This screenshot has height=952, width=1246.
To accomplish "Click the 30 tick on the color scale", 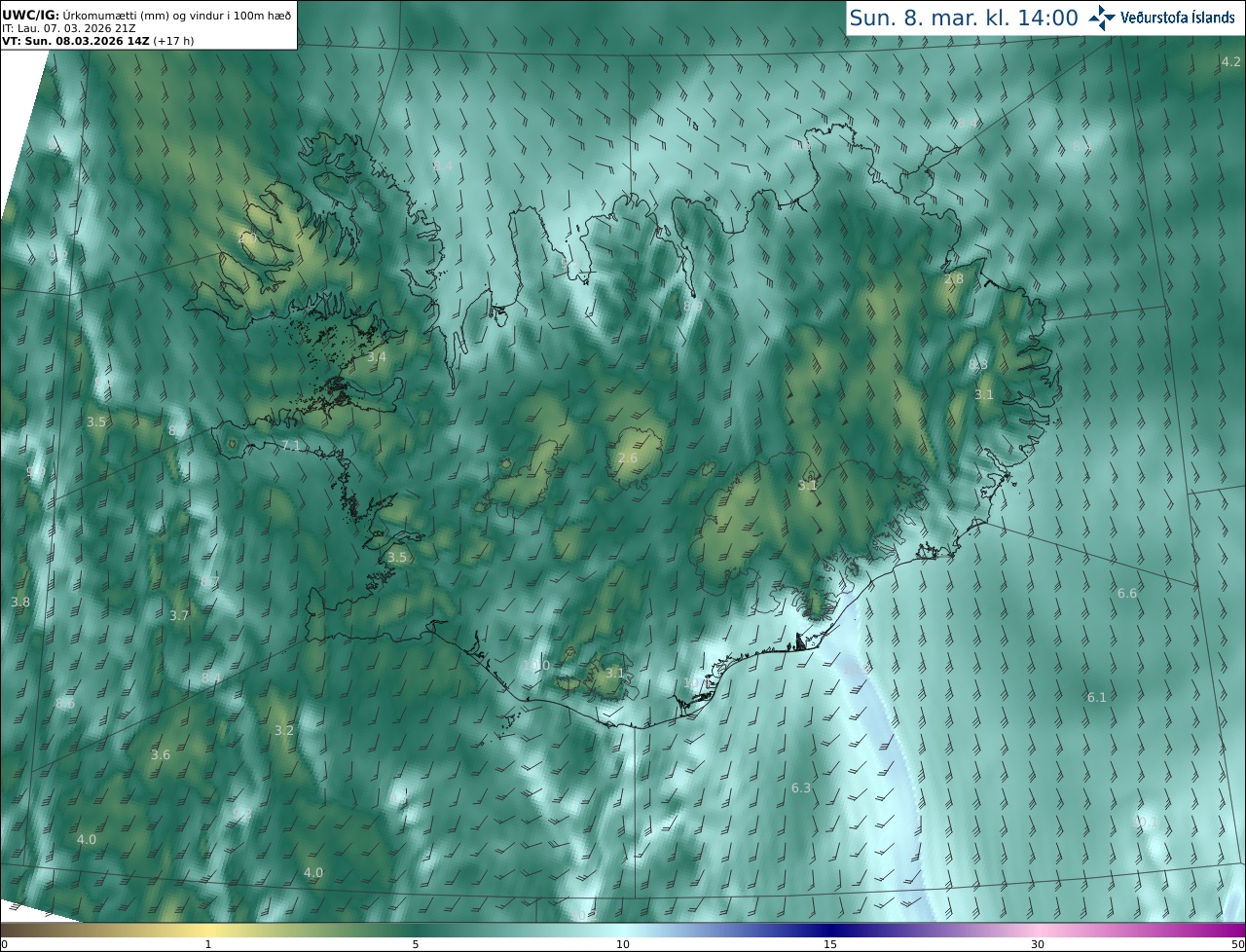I will pos(1038,944).
